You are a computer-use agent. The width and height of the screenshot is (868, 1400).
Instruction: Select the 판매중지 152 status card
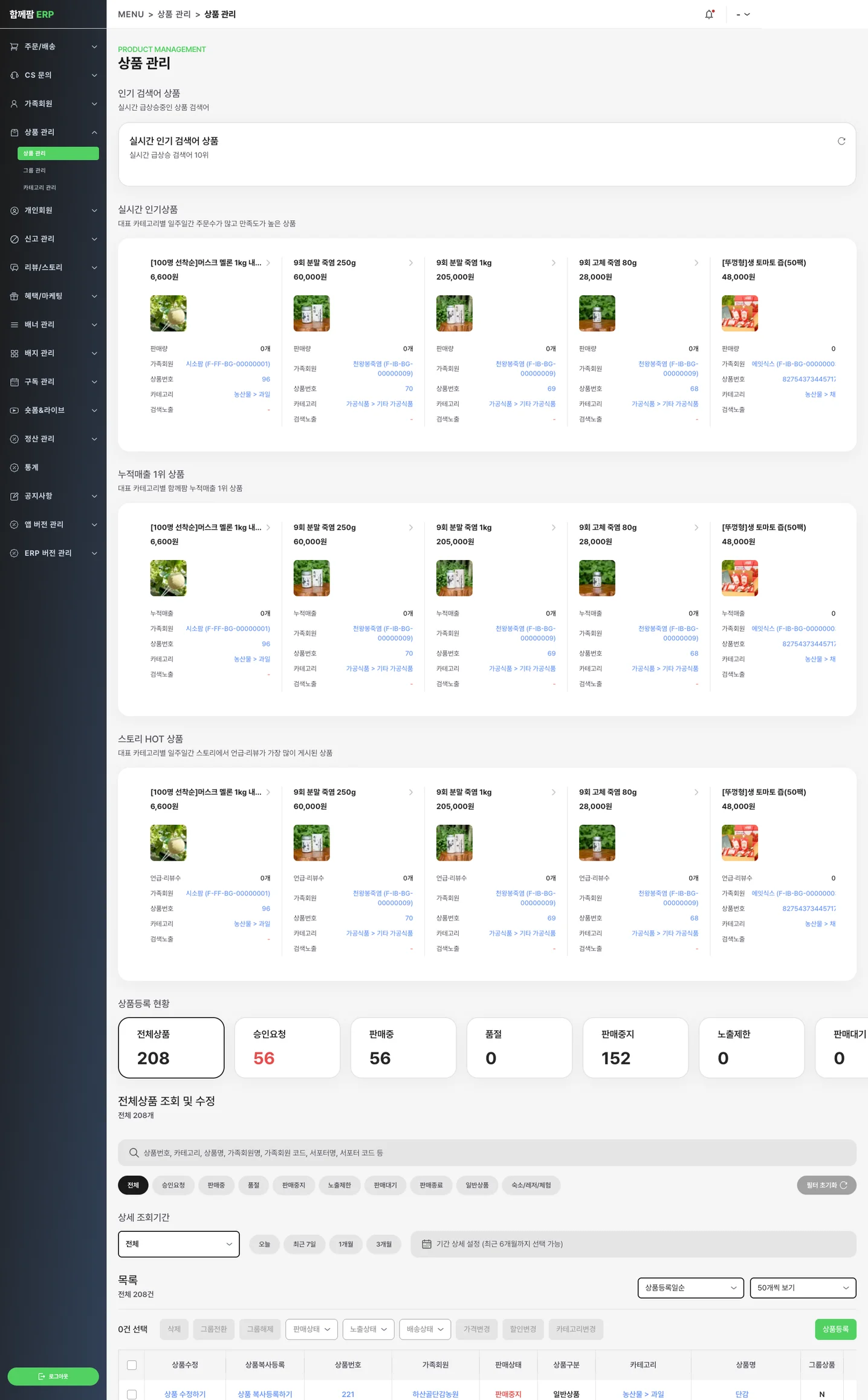(x=635, y=1047)
